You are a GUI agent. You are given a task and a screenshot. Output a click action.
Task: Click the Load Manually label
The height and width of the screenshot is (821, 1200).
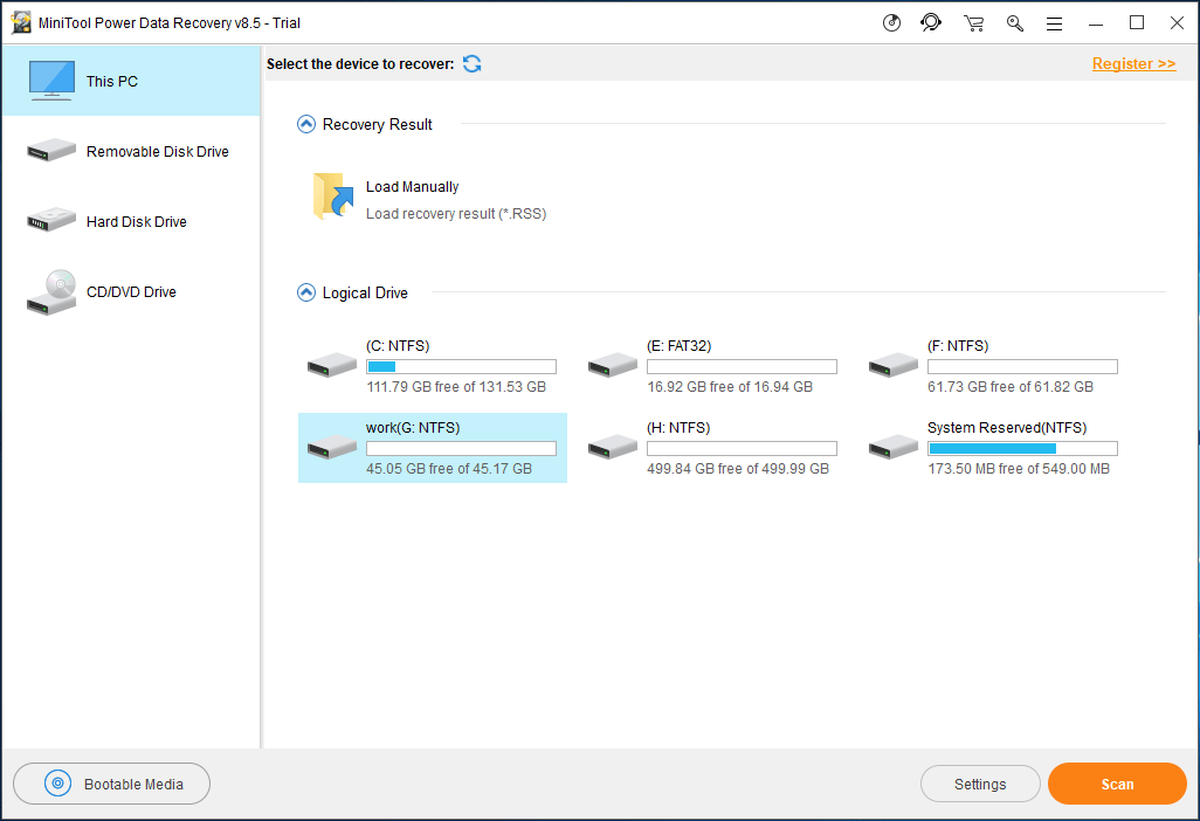[412, 187]
